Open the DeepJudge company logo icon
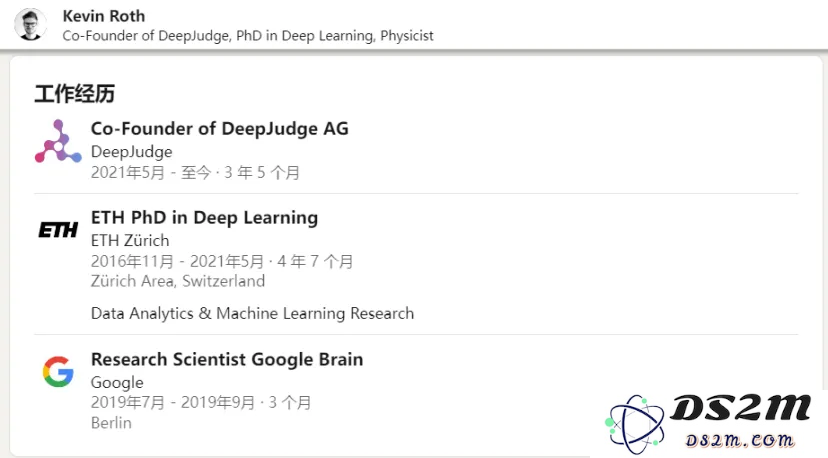The height and width of the screenshot is (458, 828). [58, 141]
